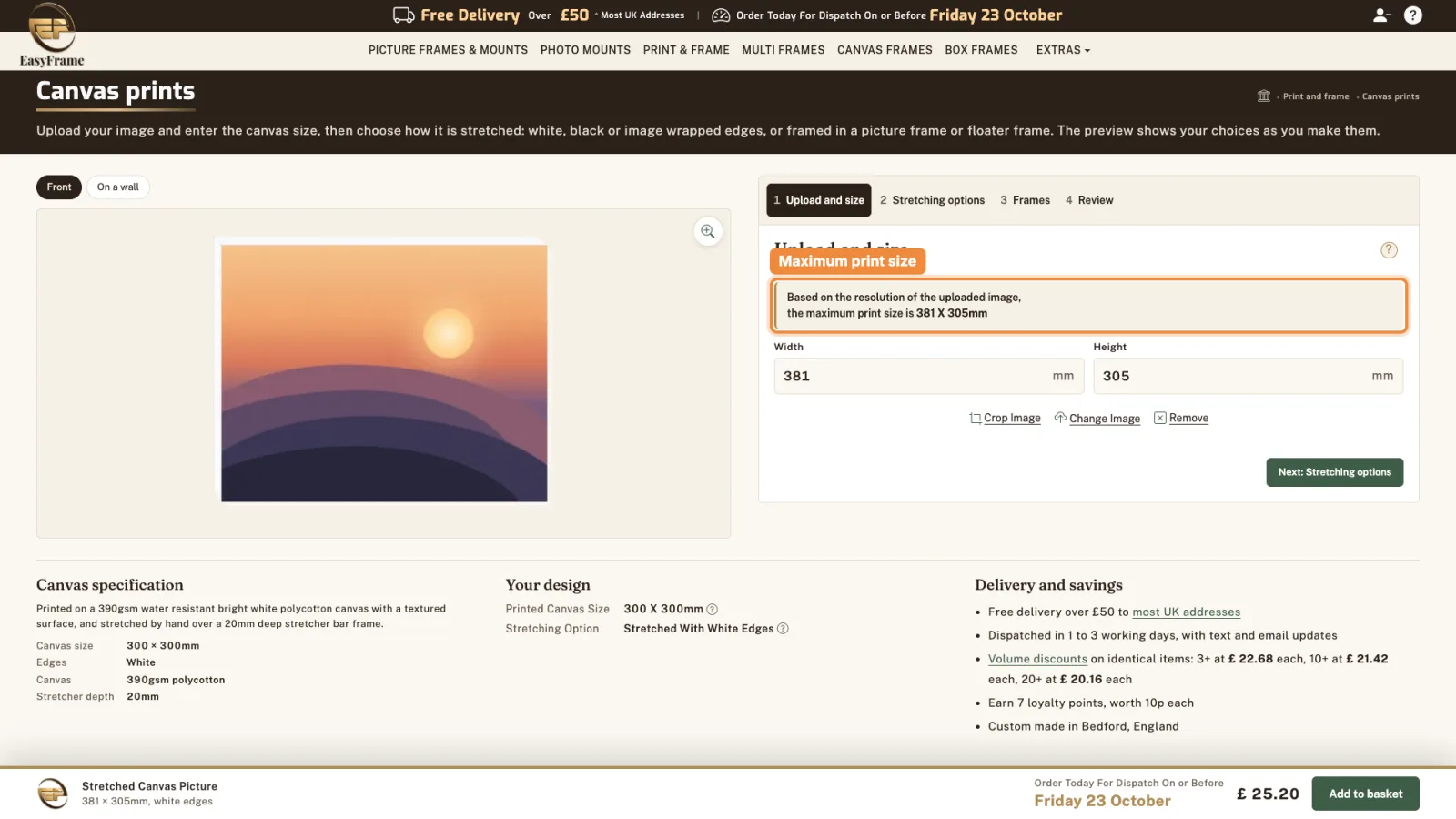1456x819 pixels.
Task: Click the sunset canvas preview image
Action: (384, 373)
